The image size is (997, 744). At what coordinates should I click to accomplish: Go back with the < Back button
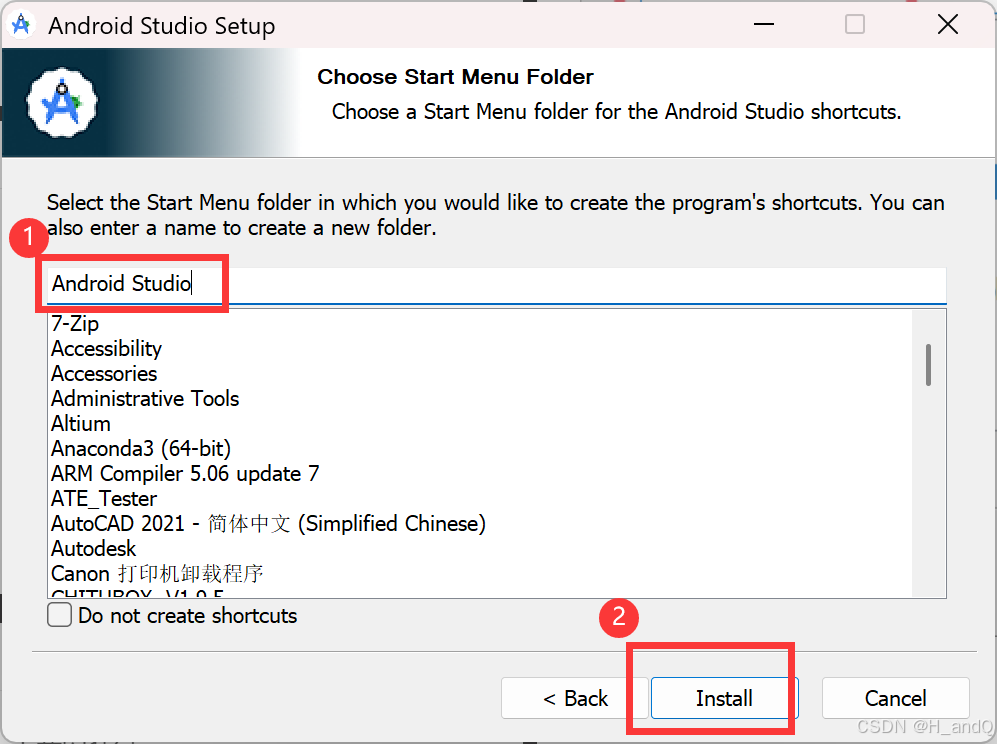pos(575,698)
